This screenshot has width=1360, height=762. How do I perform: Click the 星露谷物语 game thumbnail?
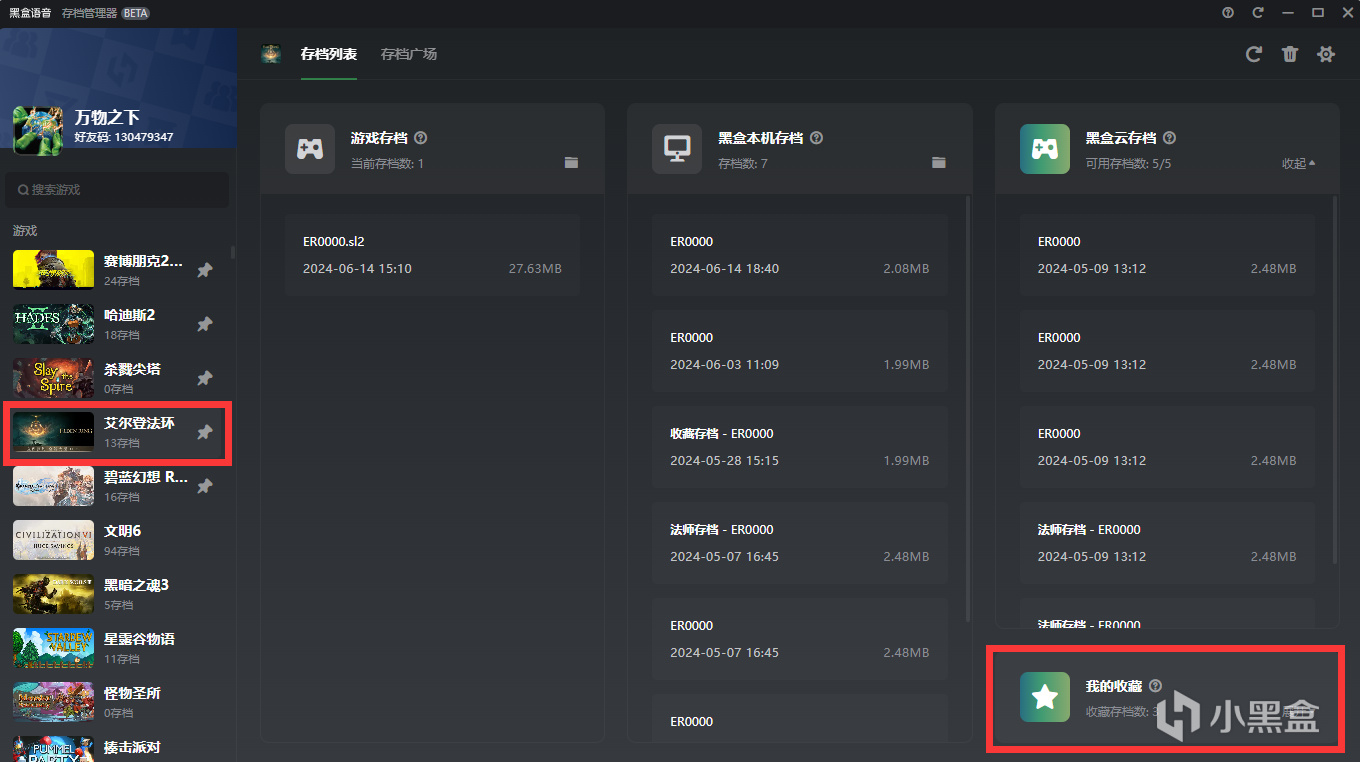point(53,648)
